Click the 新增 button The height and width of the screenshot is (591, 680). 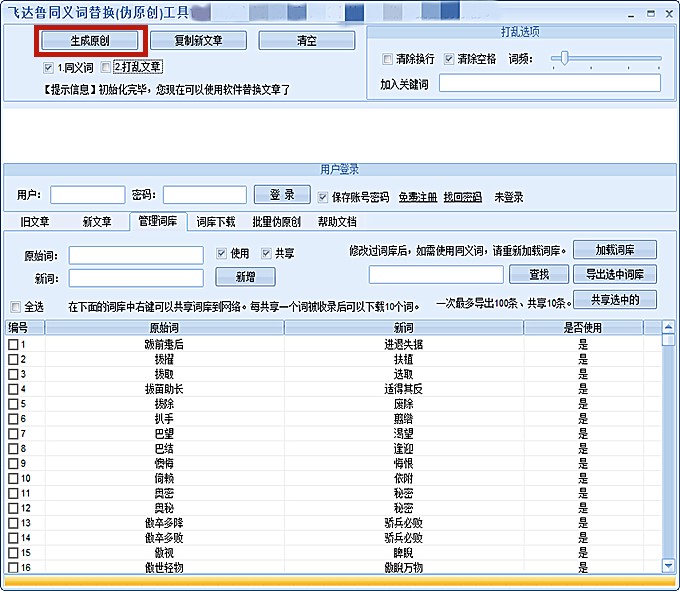[x=245, y=277]
